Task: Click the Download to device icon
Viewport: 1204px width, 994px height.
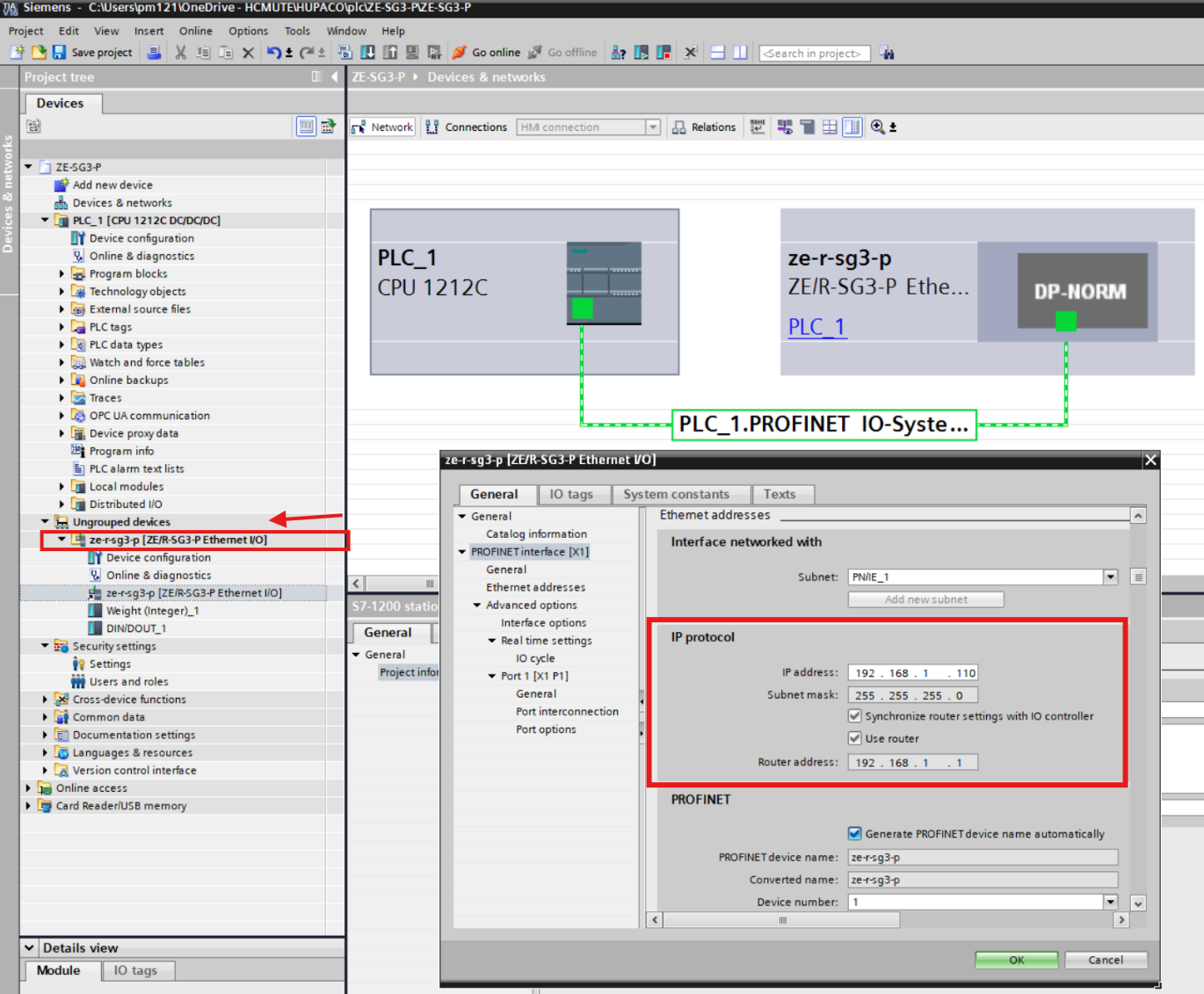Action: (x=368, y=53)
